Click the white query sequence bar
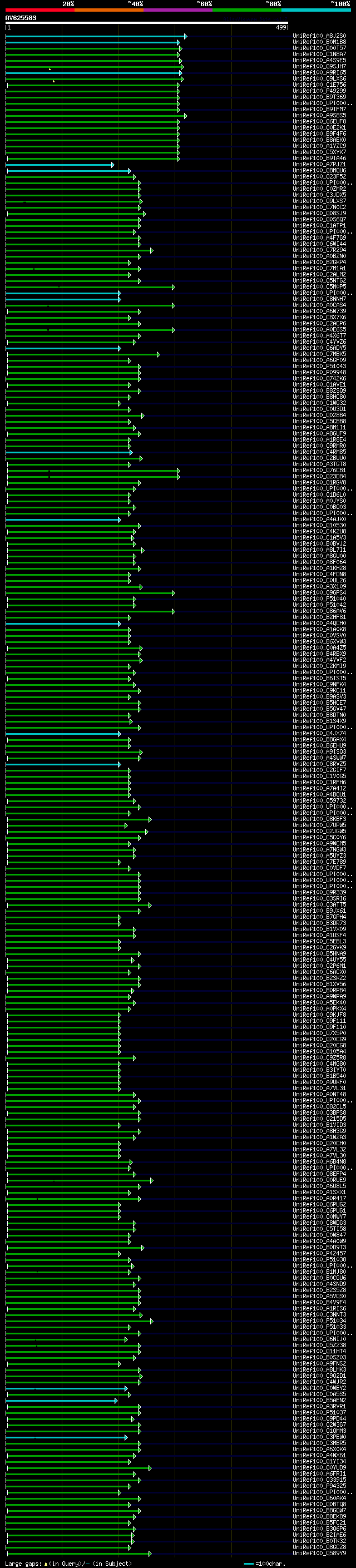Viewport: 356px width, 1568px height. point(147,22)
